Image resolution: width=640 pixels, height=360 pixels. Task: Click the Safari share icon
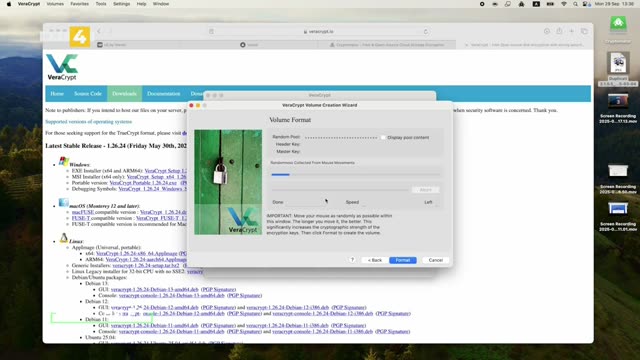point(559,31)
